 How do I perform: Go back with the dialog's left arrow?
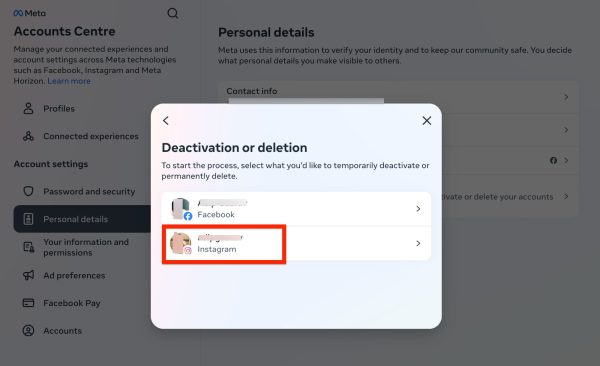click(166, 121)
